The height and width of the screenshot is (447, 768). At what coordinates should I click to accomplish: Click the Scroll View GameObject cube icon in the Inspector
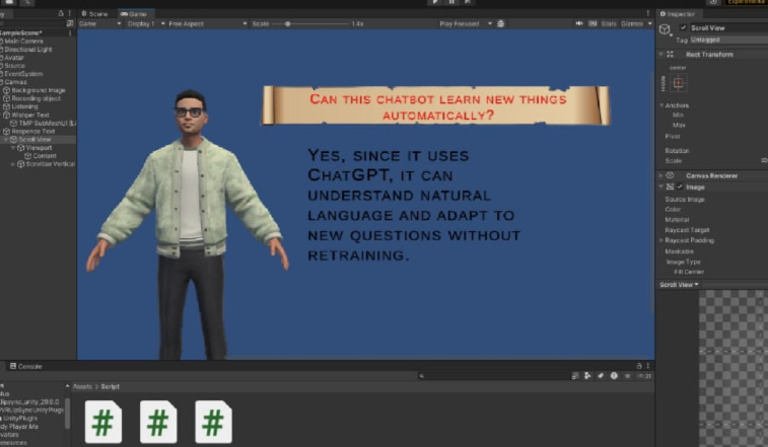click(x=665, y=30)
